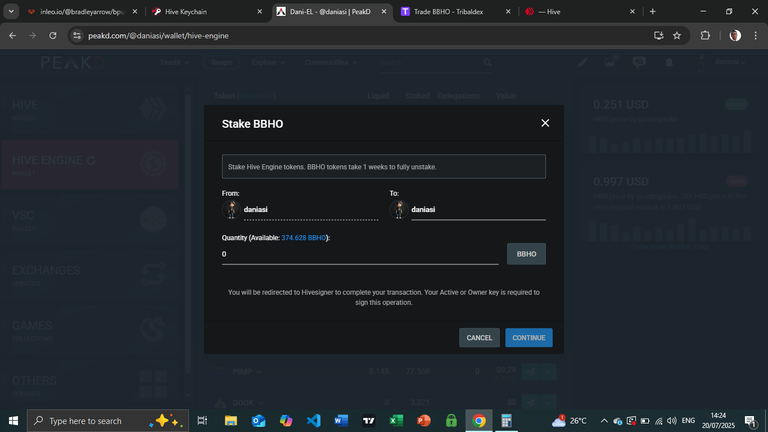The image size is (768, 432).
Task: Close the Stake BBHO dialog with X
Action: click(x=545, y=123)
